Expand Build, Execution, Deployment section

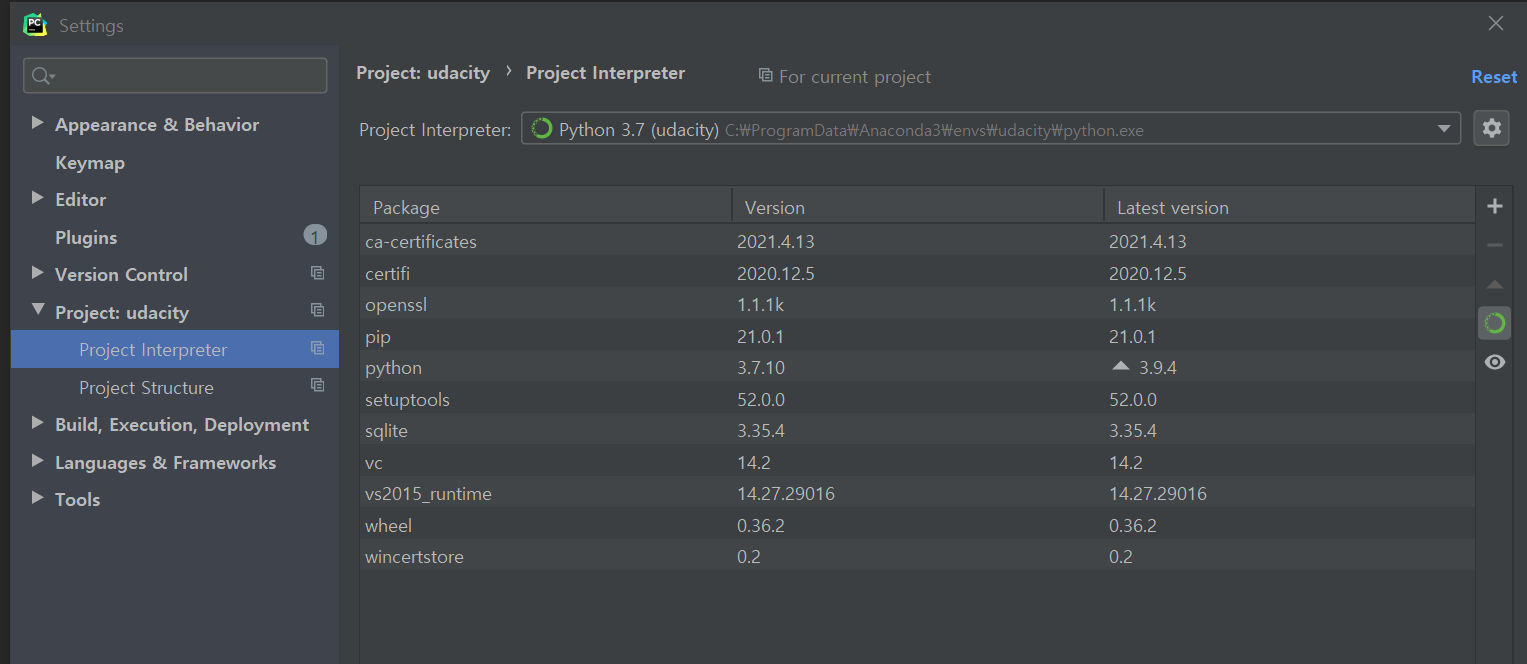tap(38, 423)
